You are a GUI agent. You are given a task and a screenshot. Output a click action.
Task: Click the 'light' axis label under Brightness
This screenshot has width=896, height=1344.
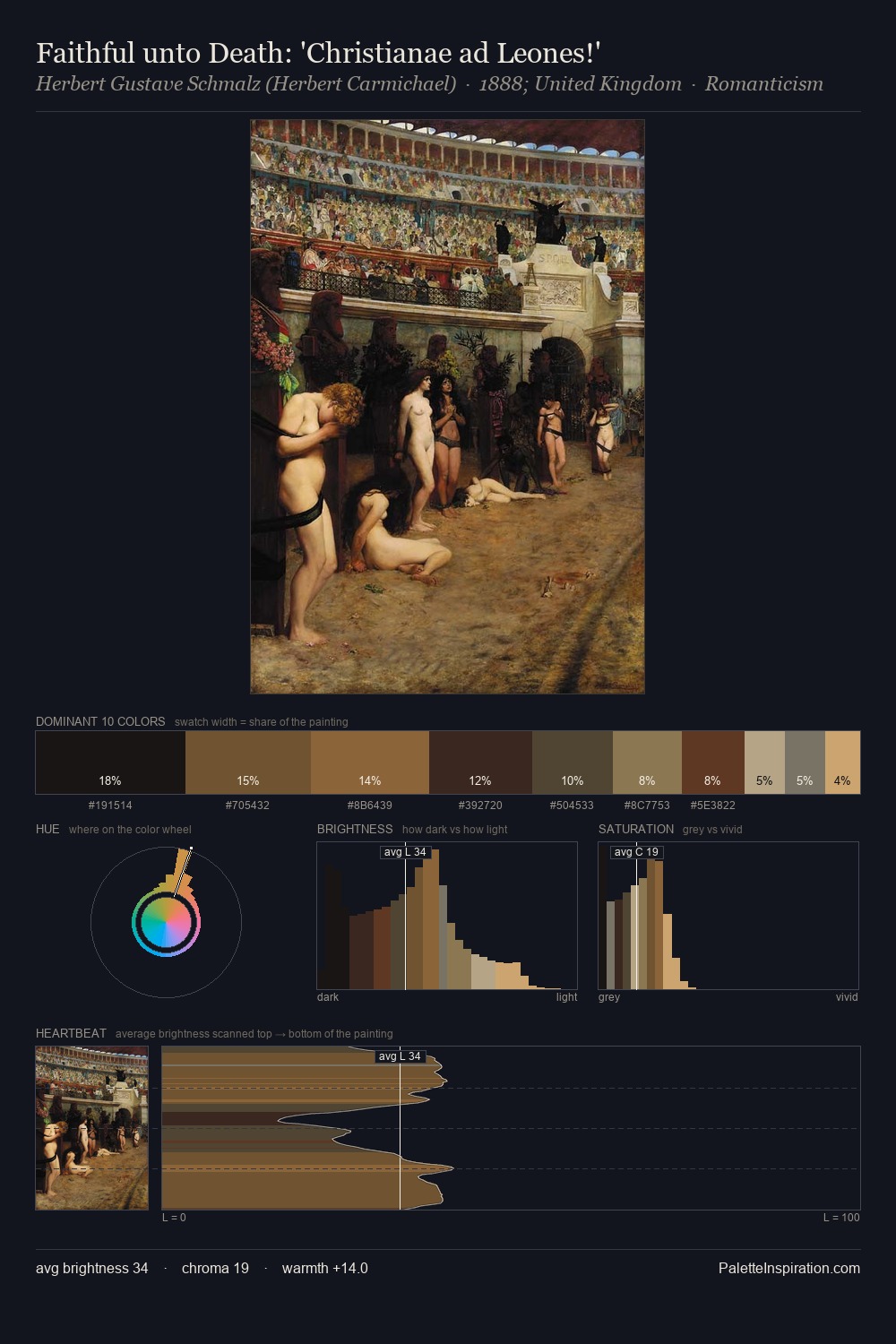click(x=566, y=997)
